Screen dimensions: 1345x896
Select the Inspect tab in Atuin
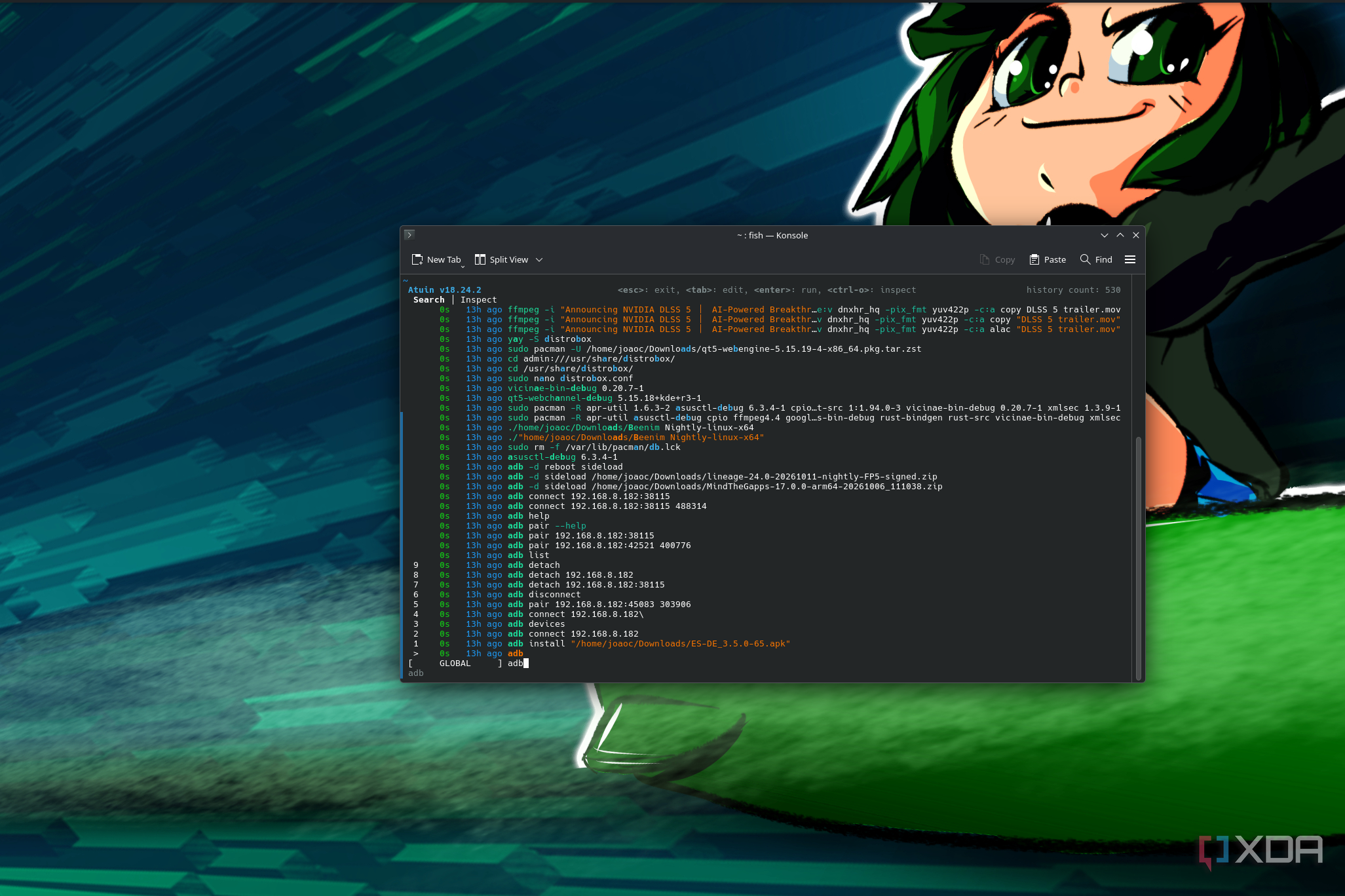coord(478,300)
